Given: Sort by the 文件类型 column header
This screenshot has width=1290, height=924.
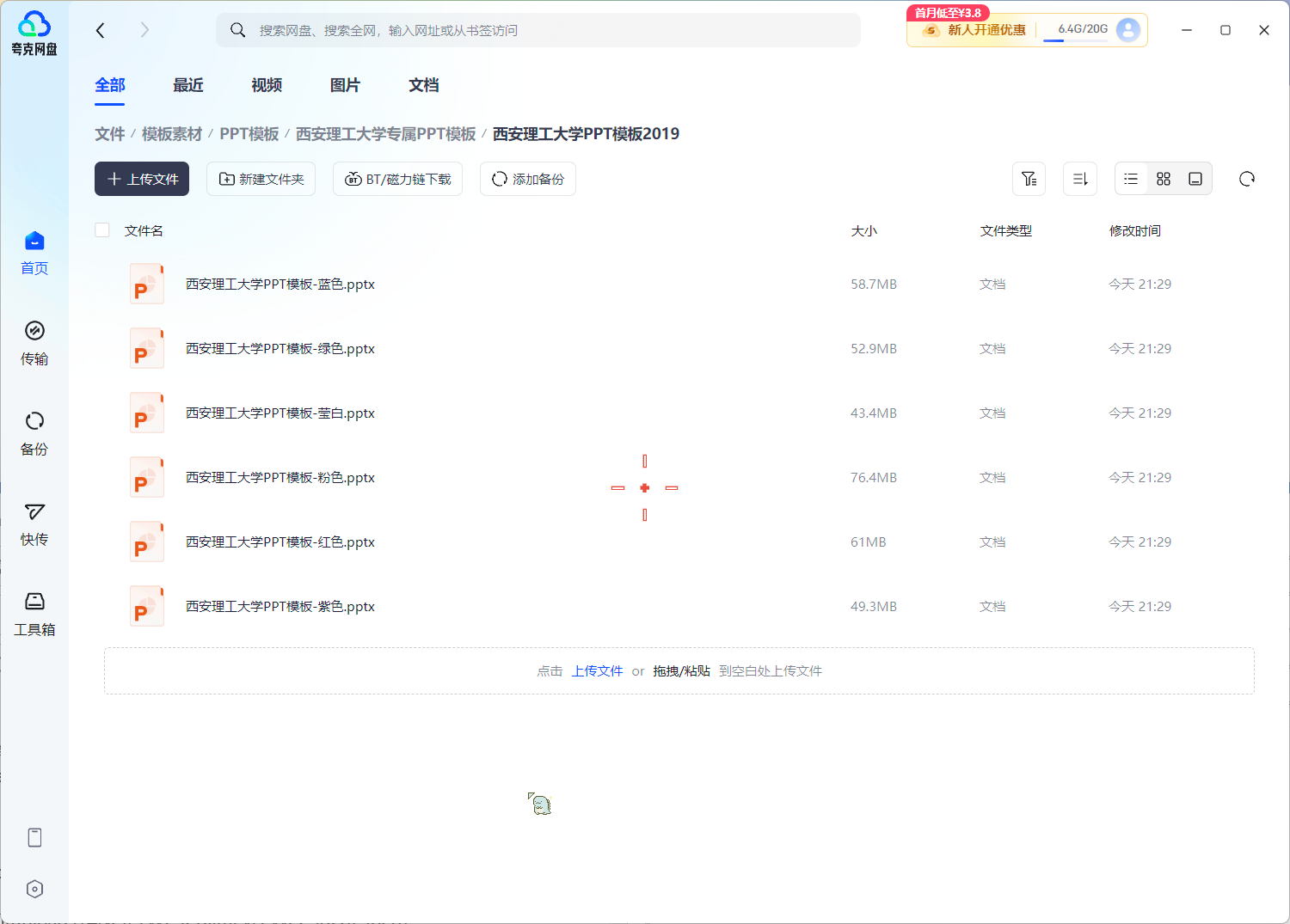Looking at the screenshot, I should pos(1006,230).
